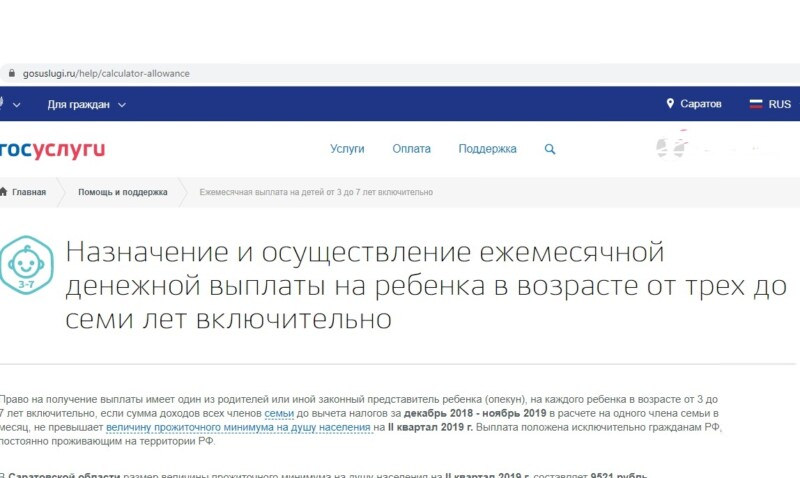The image size is (800, 478).
Task: Open the 'Для граждан' dropdown
Action: [86, 105]
